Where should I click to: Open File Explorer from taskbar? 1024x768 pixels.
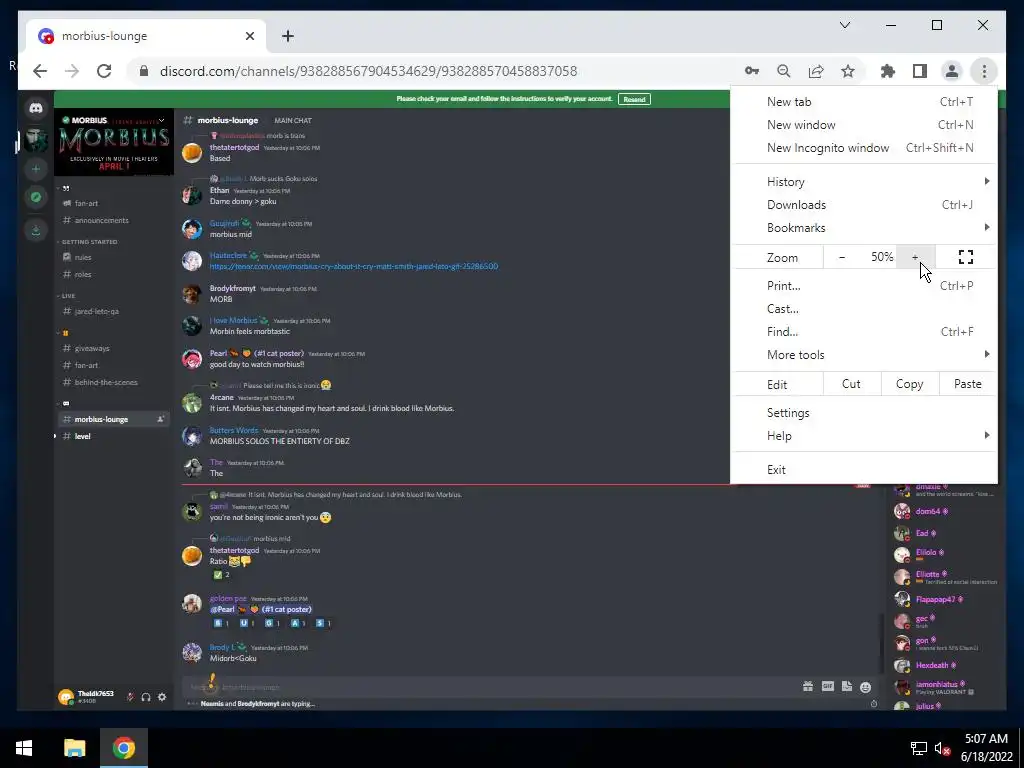pyautogui.click(x=74, y=748)
